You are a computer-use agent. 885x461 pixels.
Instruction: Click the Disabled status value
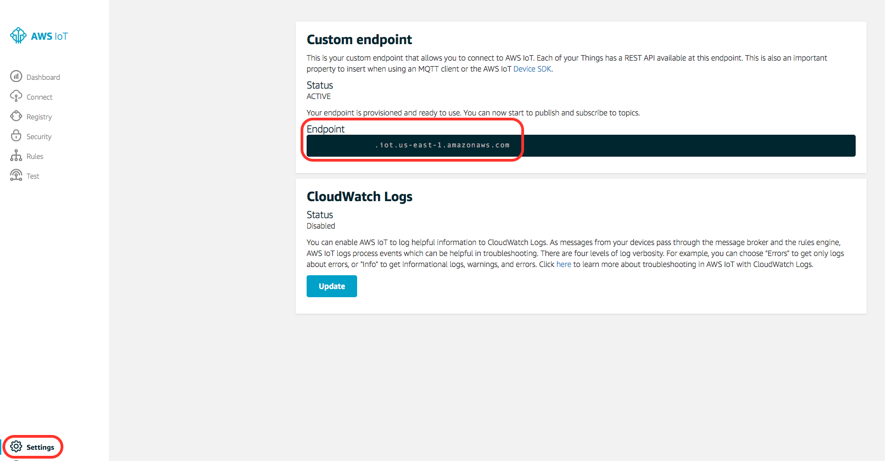[x=321, y=226]
